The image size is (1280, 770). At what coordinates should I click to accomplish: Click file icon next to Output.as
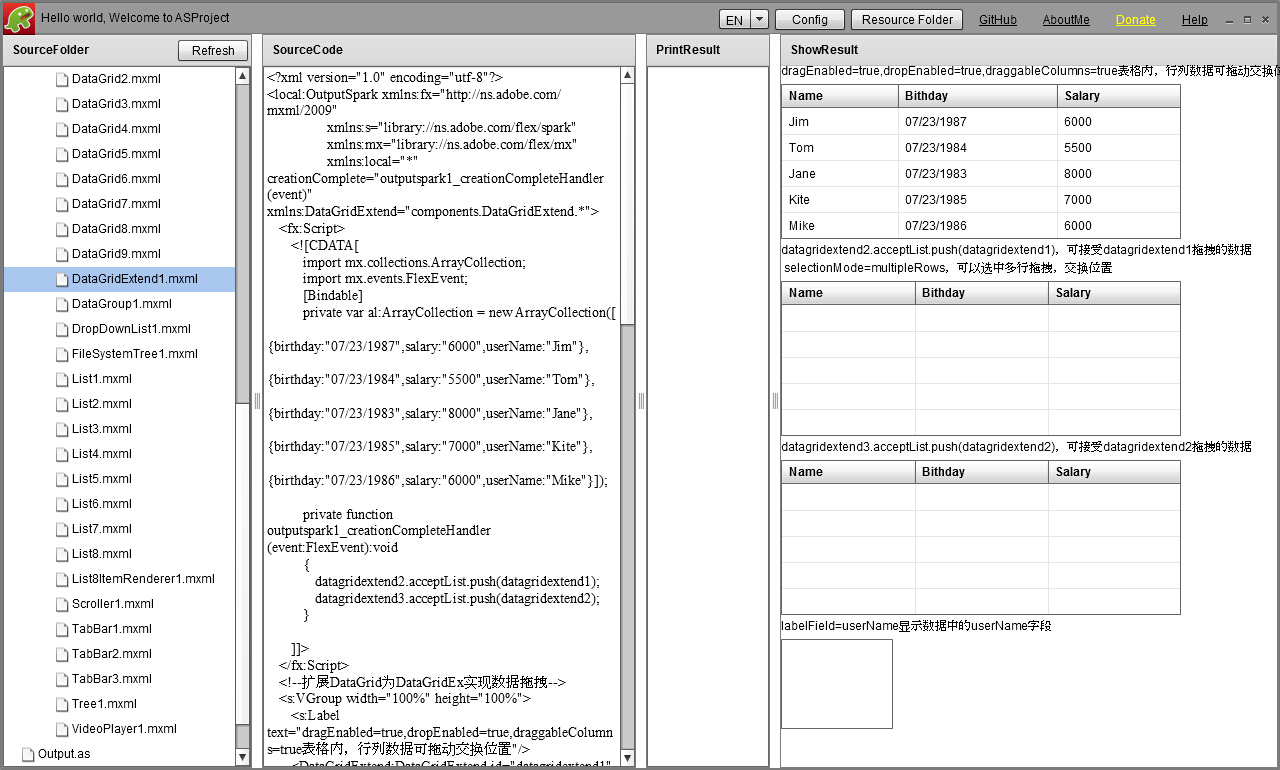click(27, 754)
